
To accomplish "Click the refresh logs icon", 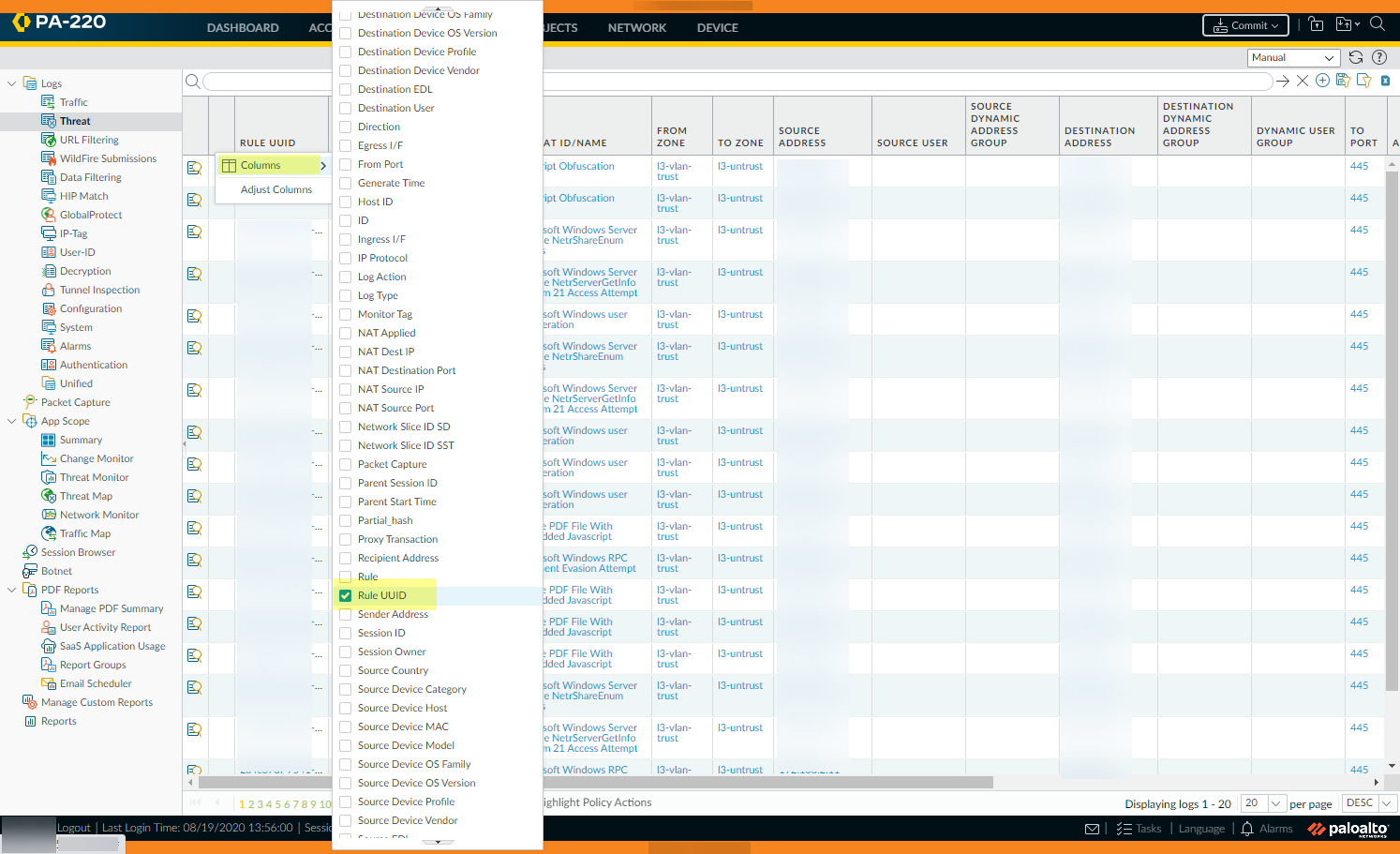I will pyautogui.click(x=1356, y=57).
